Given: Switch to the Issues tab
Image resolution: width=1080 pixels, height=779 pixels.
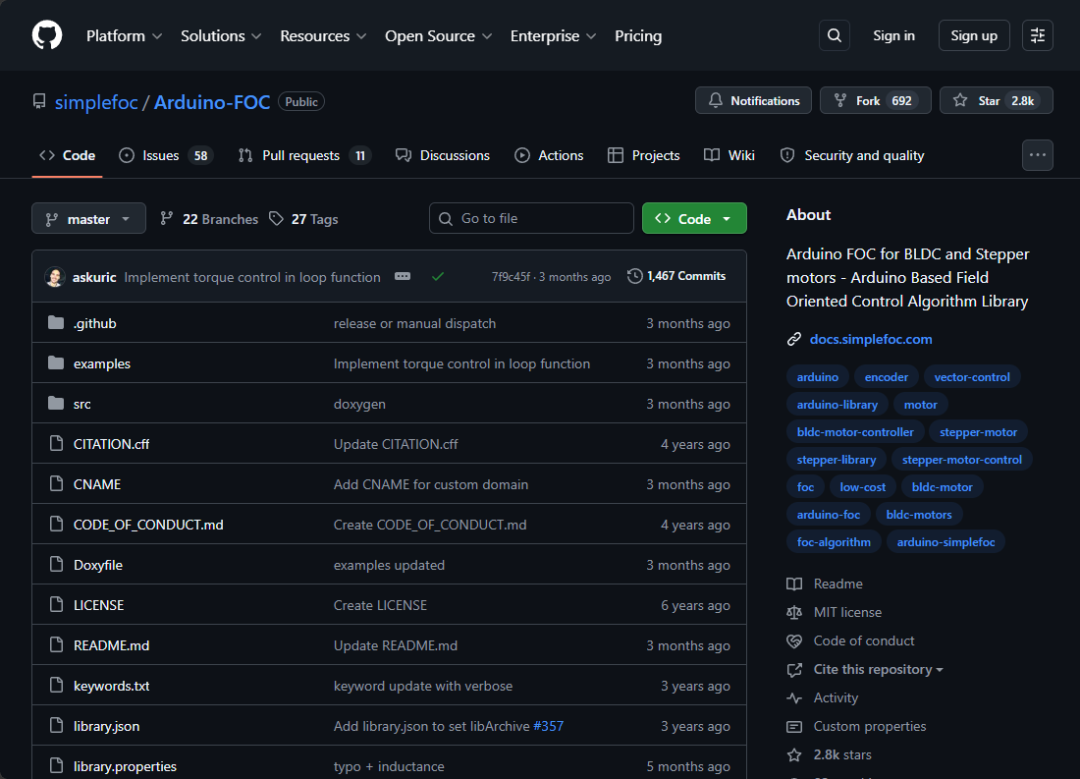Looking at the screenshot, I should pyautogui.click(x=165, y=156).
